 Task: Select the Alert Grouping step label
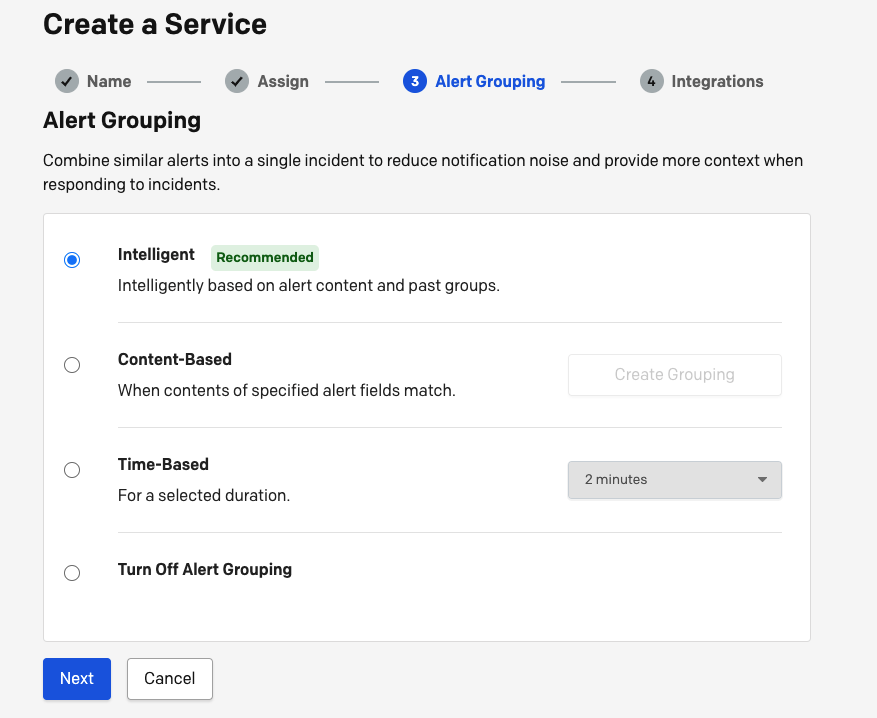click(490, 82)
